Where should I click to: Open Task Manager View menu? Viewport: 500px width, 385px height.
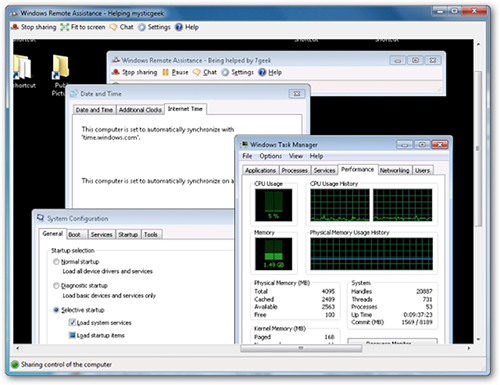[296, 156]
